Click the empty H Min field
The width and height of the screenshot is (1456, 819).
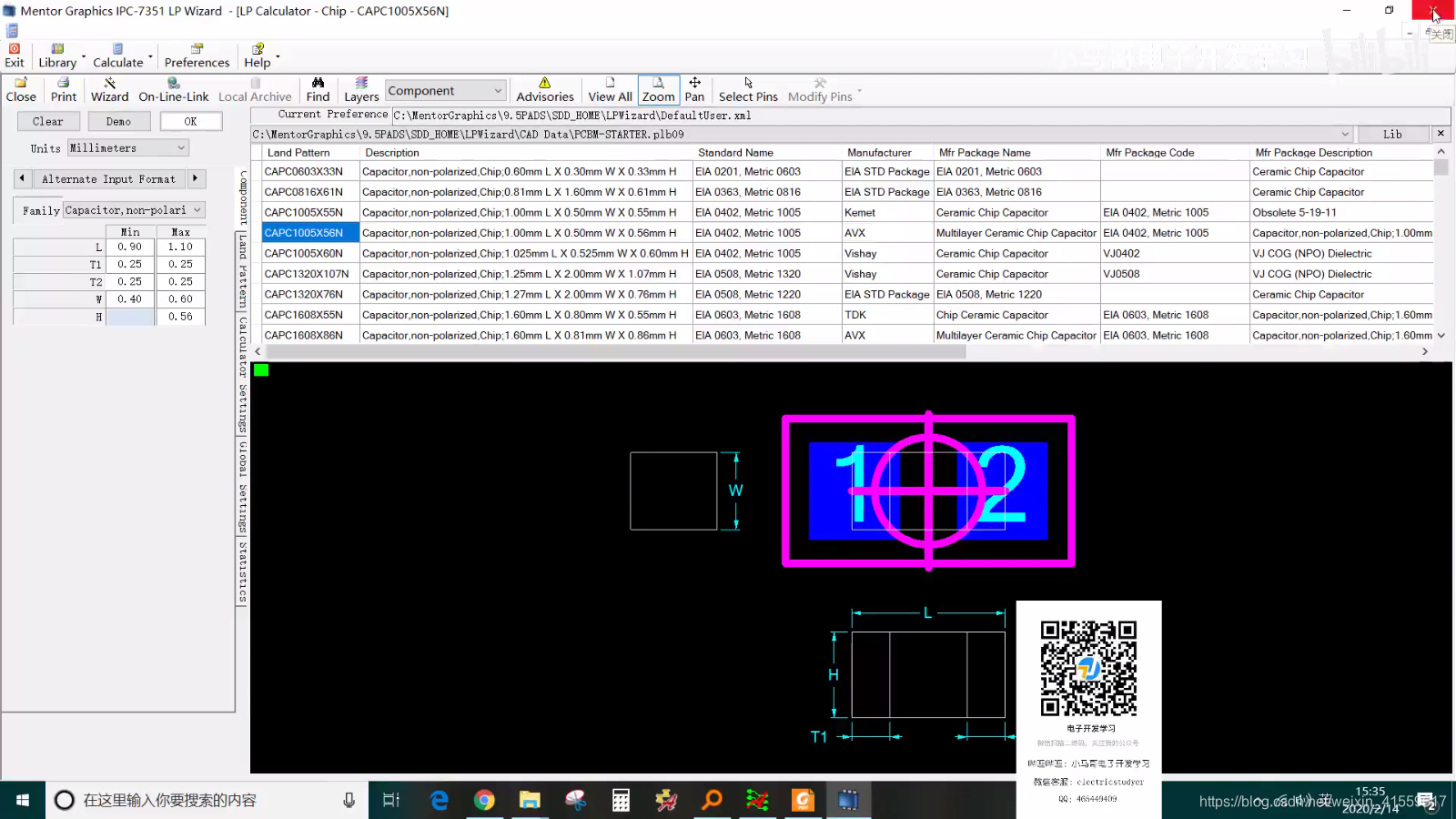pos(130,317)
